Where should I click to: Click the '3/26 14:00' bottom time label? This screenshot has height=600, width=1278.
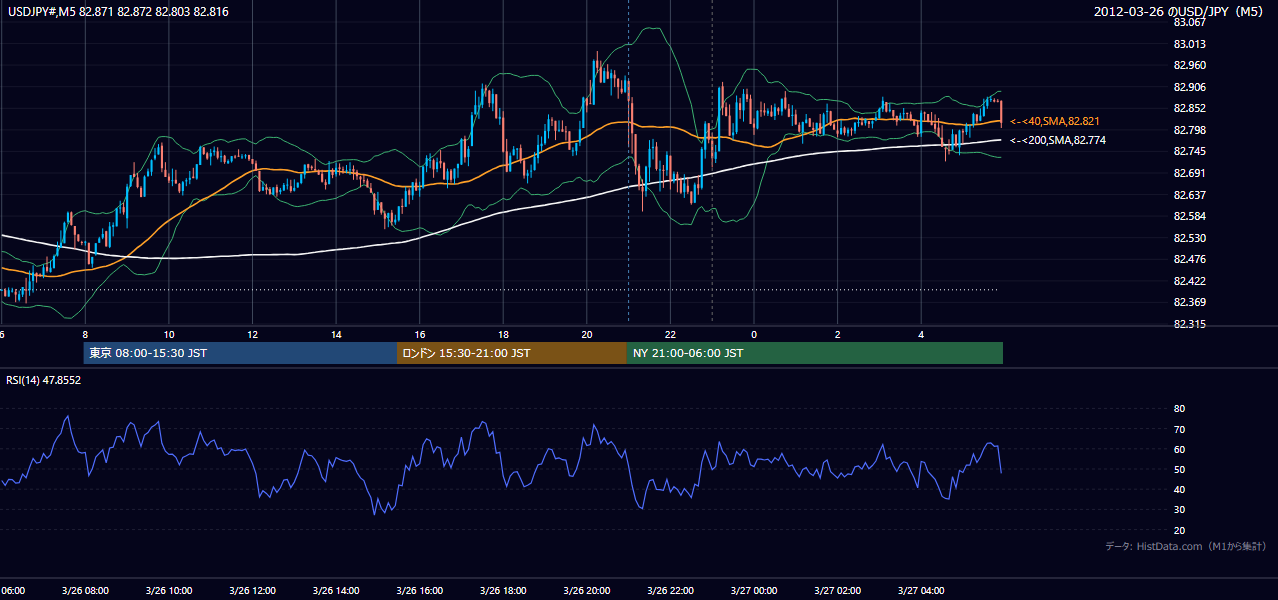(x=335, y=591)
